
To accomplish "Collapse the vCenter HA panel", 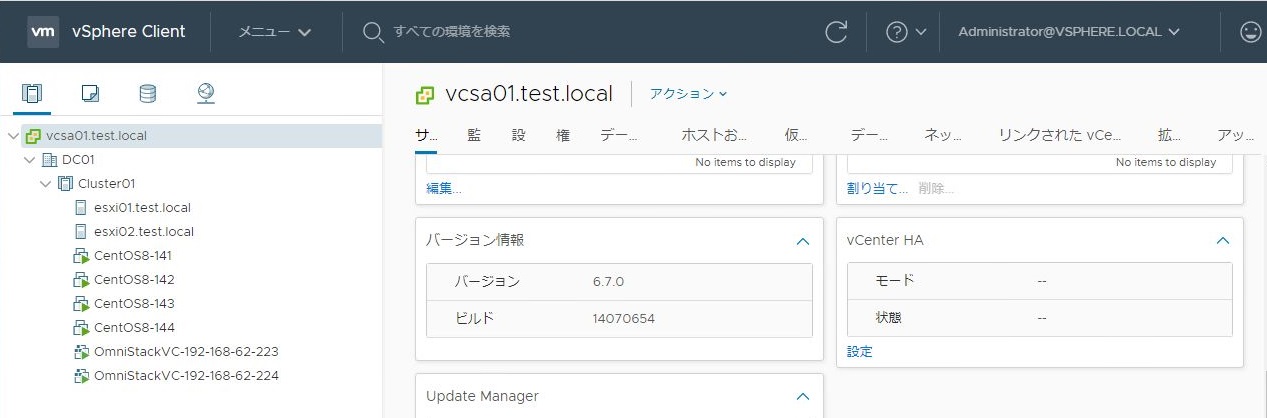I will point(1222,241).
